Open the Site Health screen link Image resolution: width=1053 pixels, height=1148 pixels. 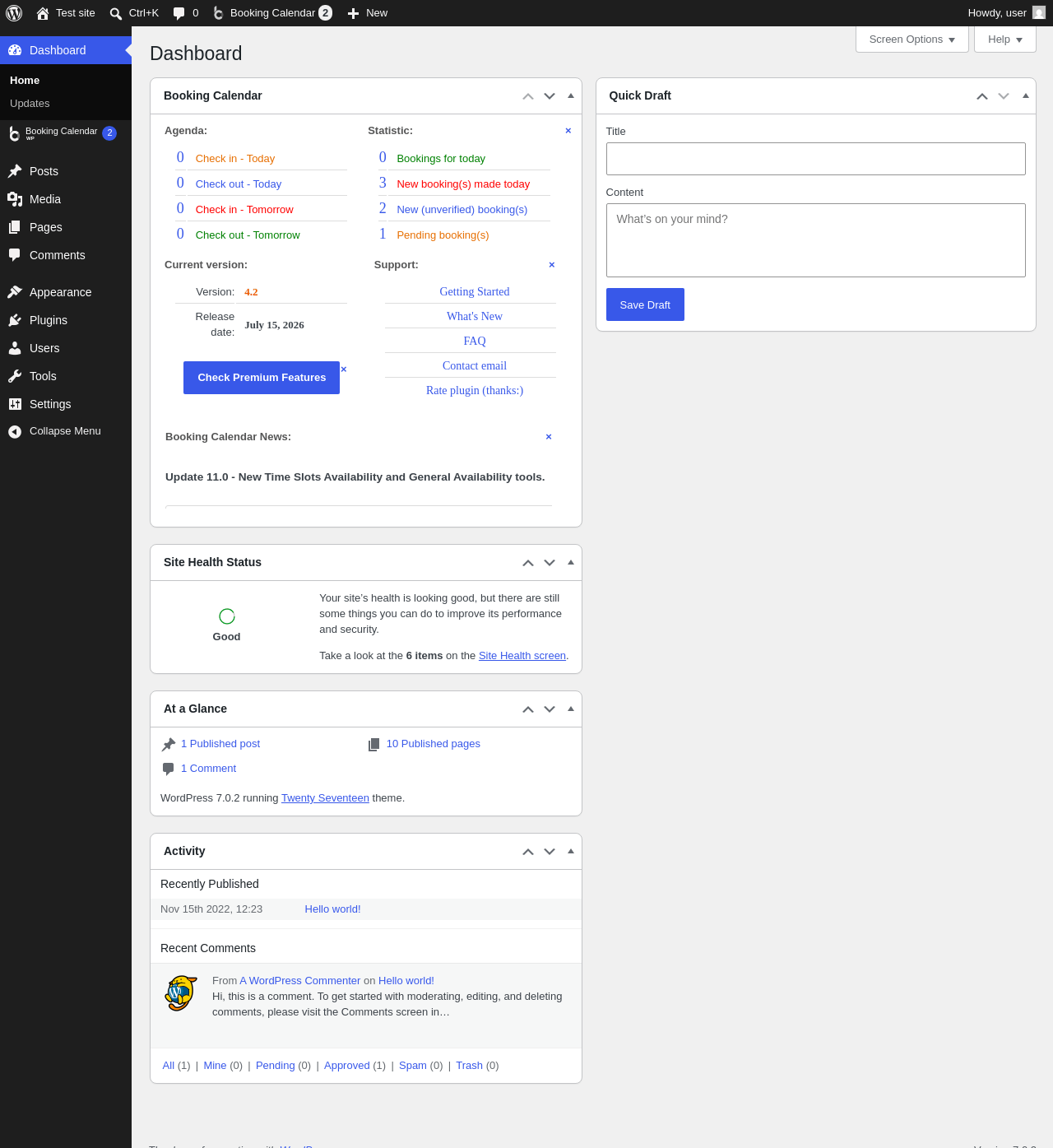522,656
